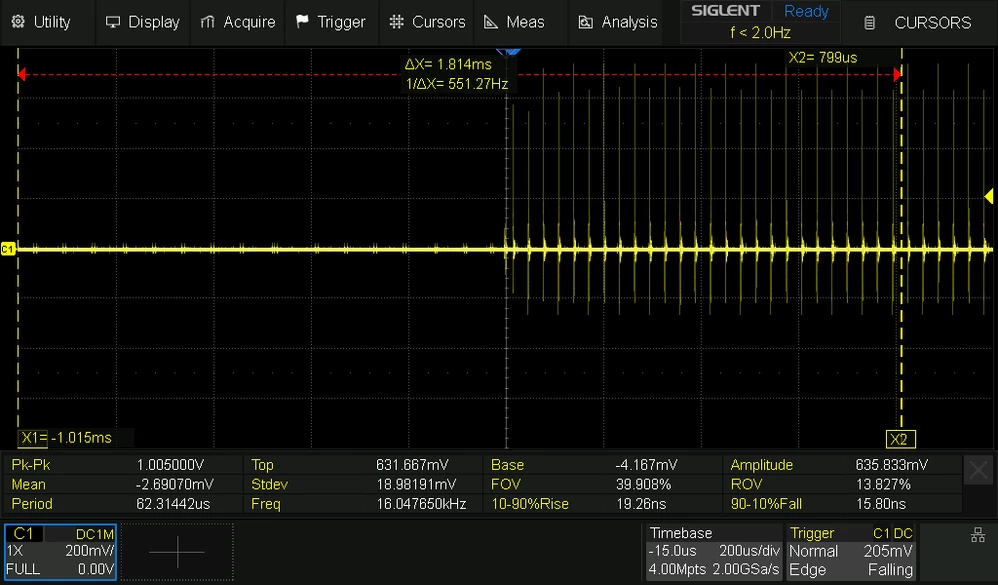998x585 pixels.
Task: Open the Trigger settings box
Action: [851, 551]
